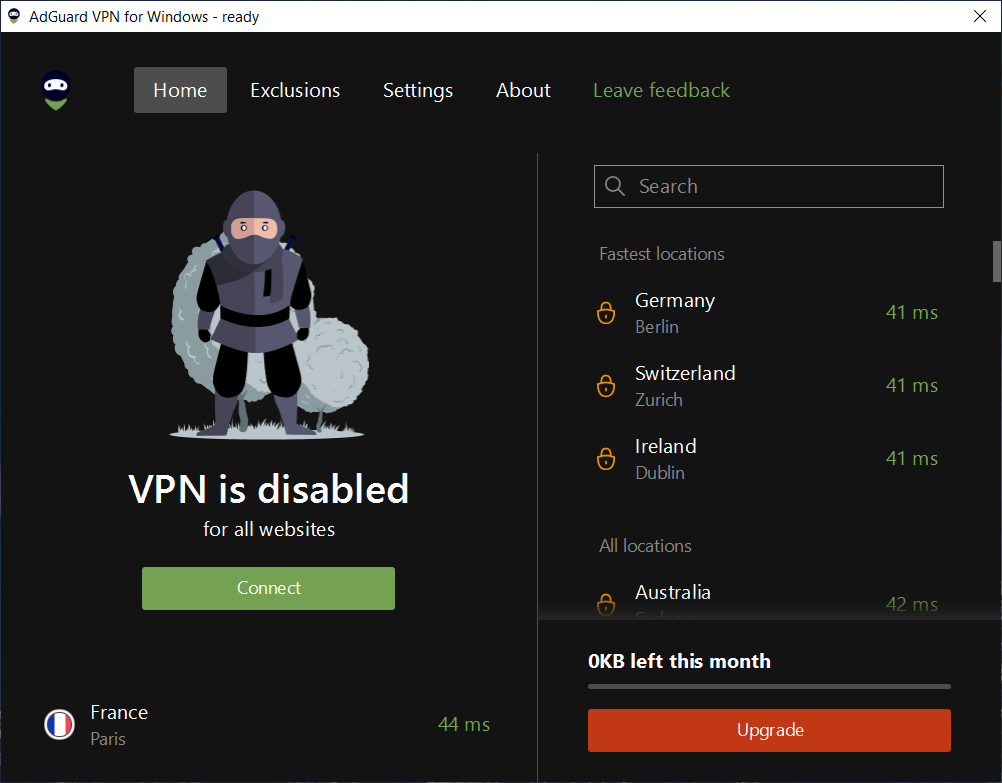
Task: Click the lock icon beside Switzerland
Action: pyautogui.click(x=606, y=386)
